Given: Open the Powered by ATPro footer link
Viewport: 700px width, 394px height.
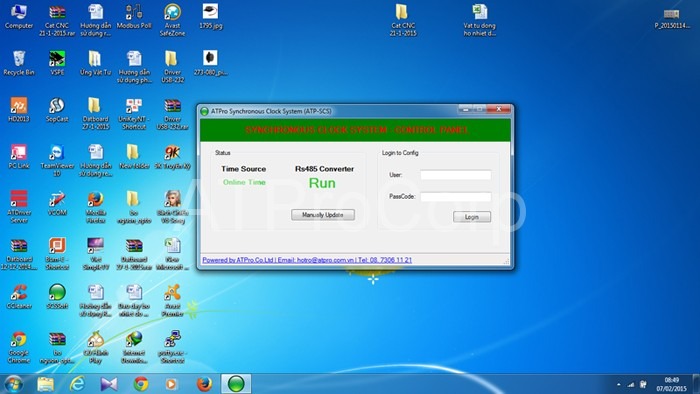Looking at the screenshot, I should pyautogui.click(x=307, y=260).
